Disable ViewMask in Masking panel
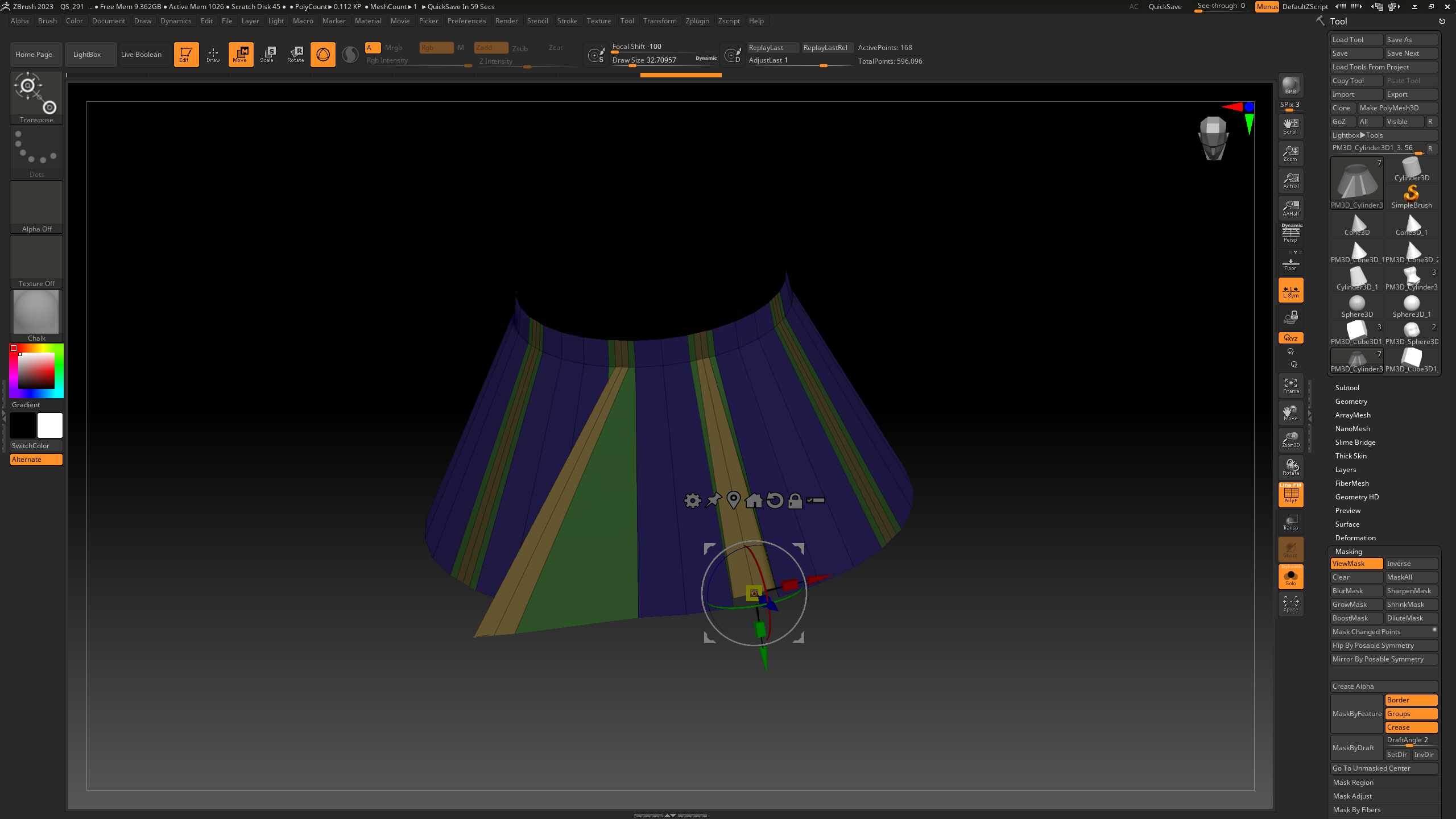The height and width of the screenshot is (819, 1456). pos(1356,564)
